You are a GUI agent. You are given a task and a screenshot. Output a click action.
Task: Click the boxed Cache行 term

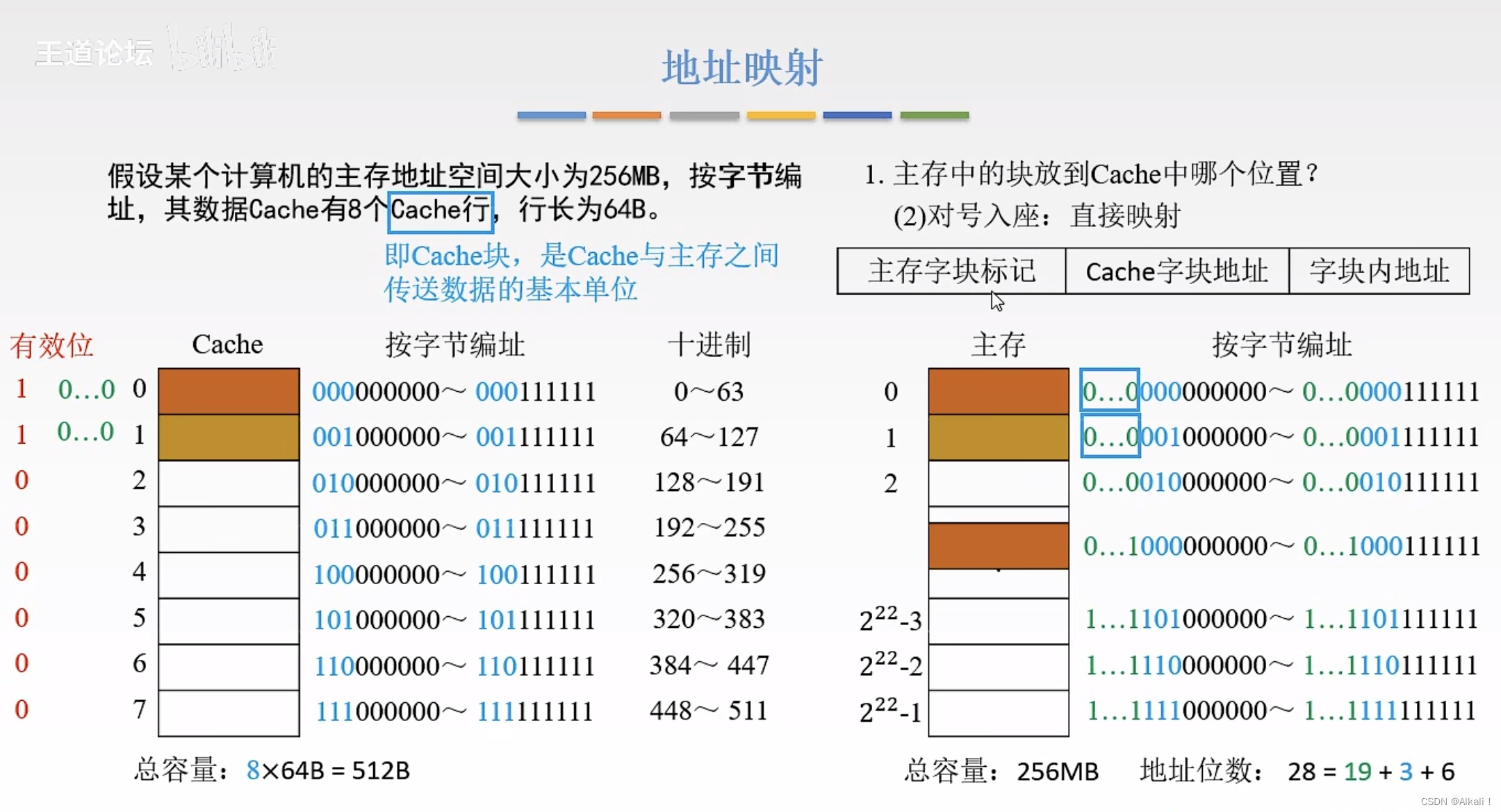coord(441,210)
